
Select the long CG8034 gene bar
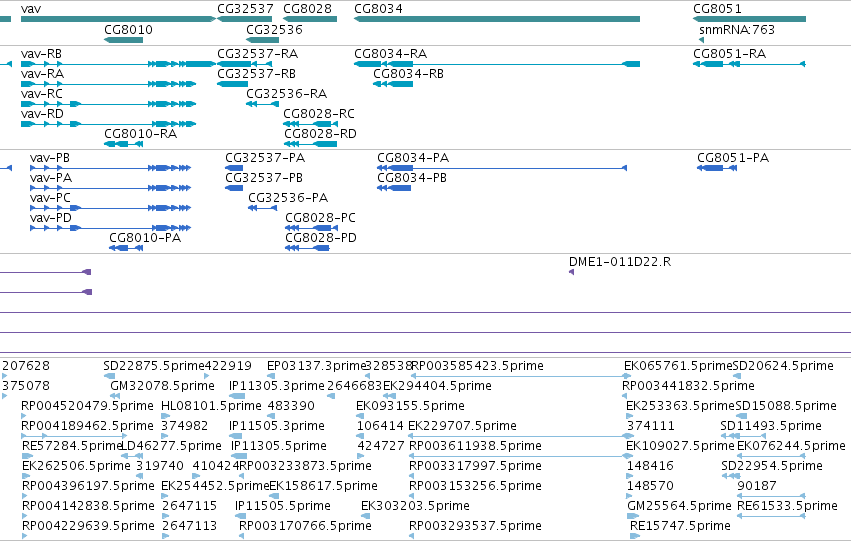coord(497,19)
